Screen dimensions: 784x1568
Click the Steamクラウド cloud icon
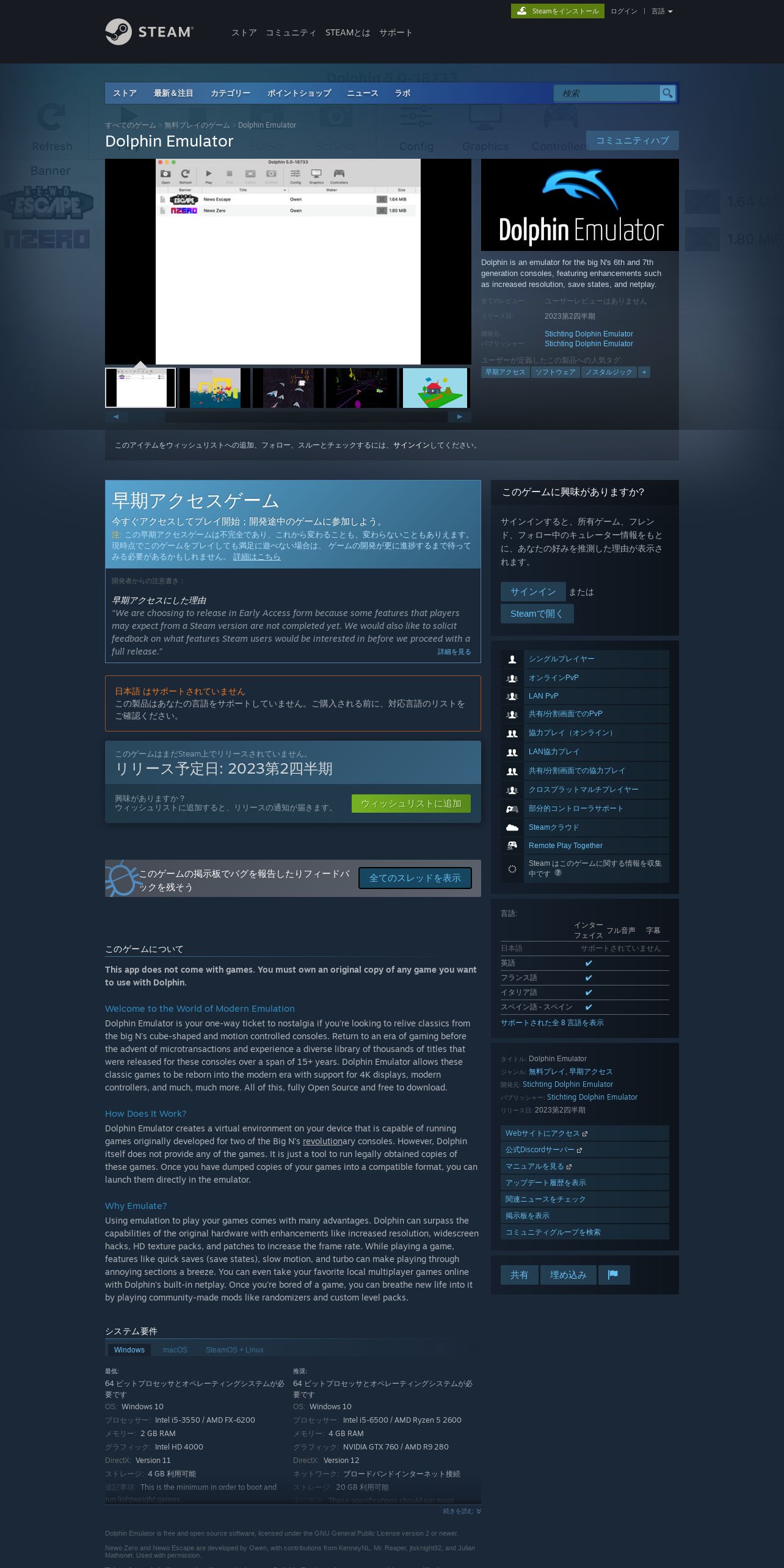click(x=512, y=828)
